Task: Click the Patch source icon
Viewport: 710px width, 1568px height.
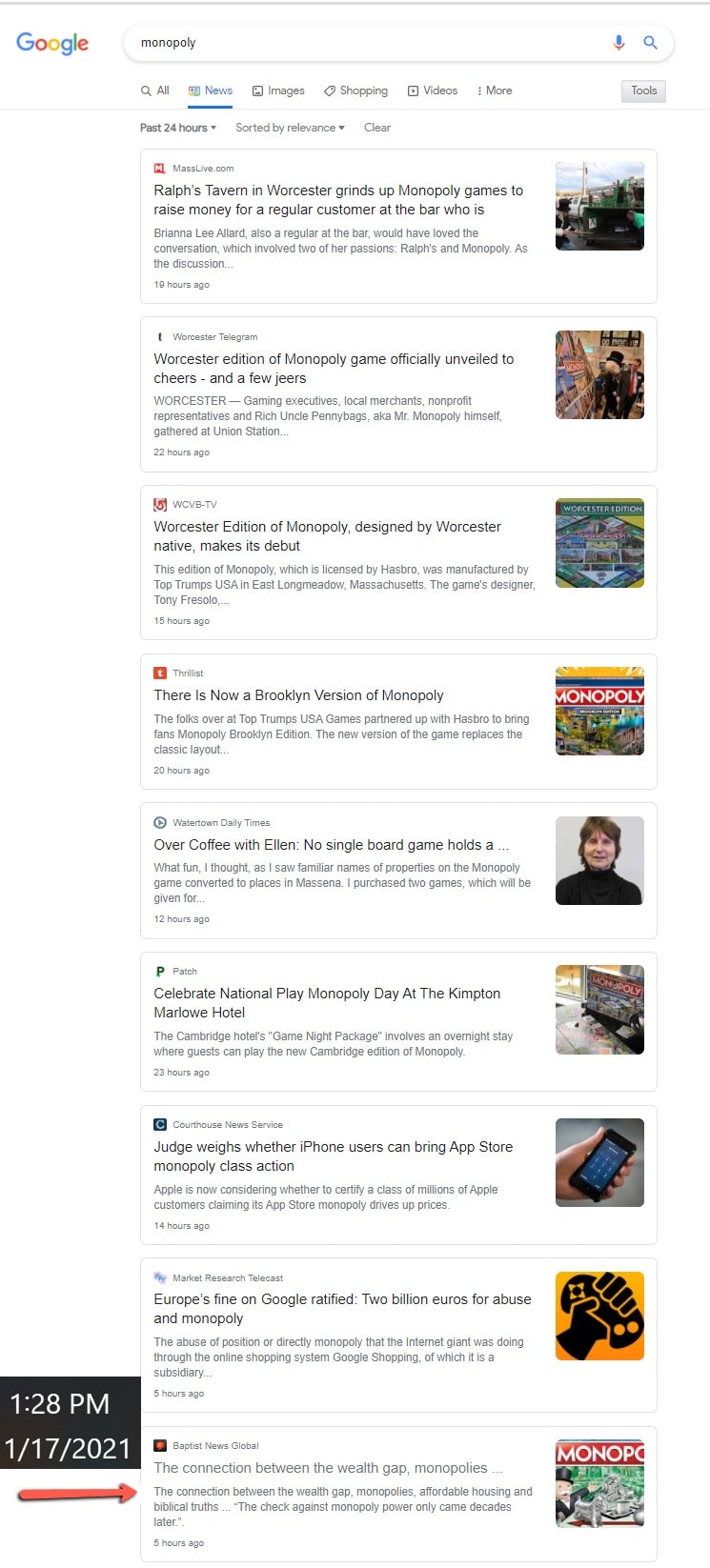Action: point(159,972)
